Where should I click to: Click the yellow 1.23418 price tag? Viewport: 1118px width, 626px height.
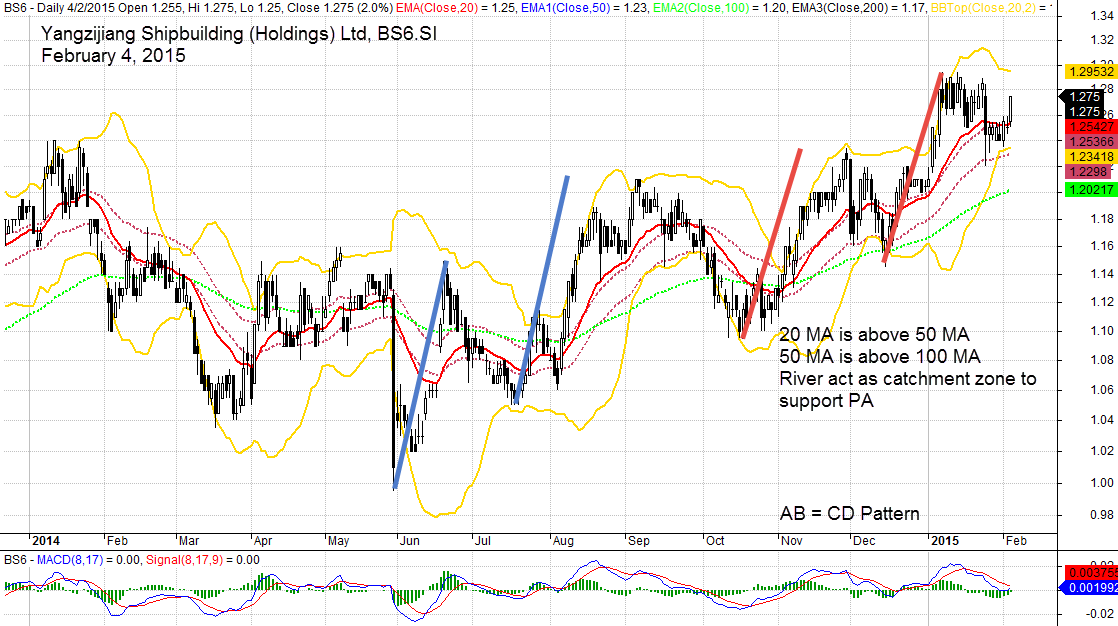(1090, 156)
